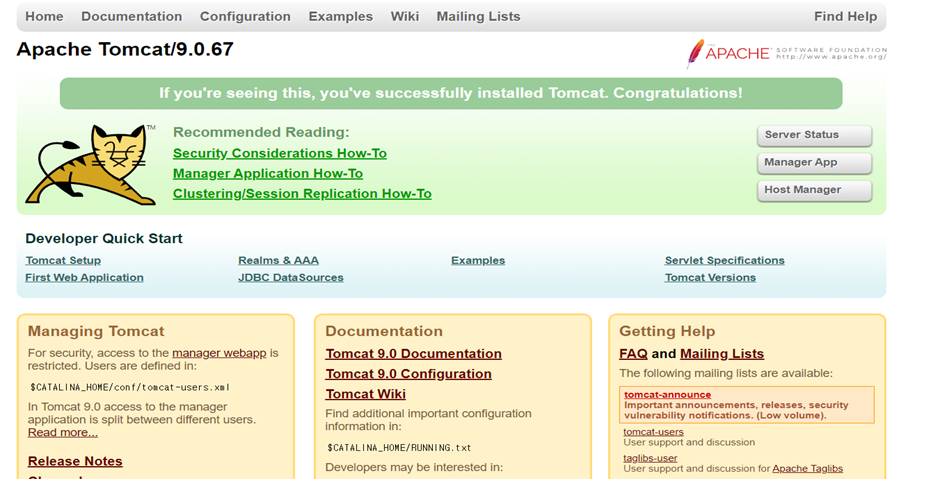This screenshot has height=479, width=940.
Task: Click the Server Status button
Action: tap(814, 135)
